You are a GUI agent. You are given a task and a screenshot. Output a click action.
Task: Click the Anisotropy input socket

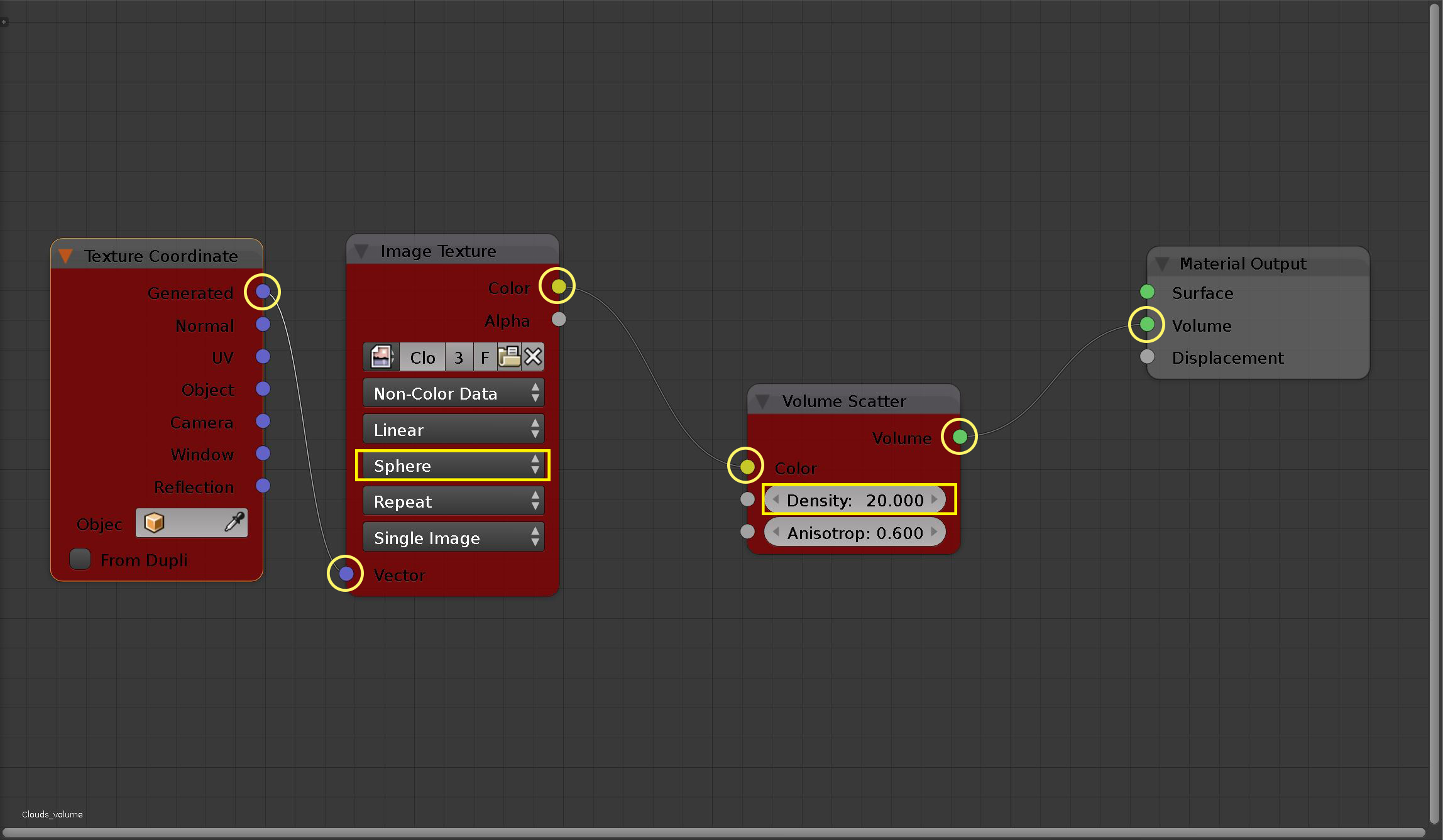[x=747, y=532]
